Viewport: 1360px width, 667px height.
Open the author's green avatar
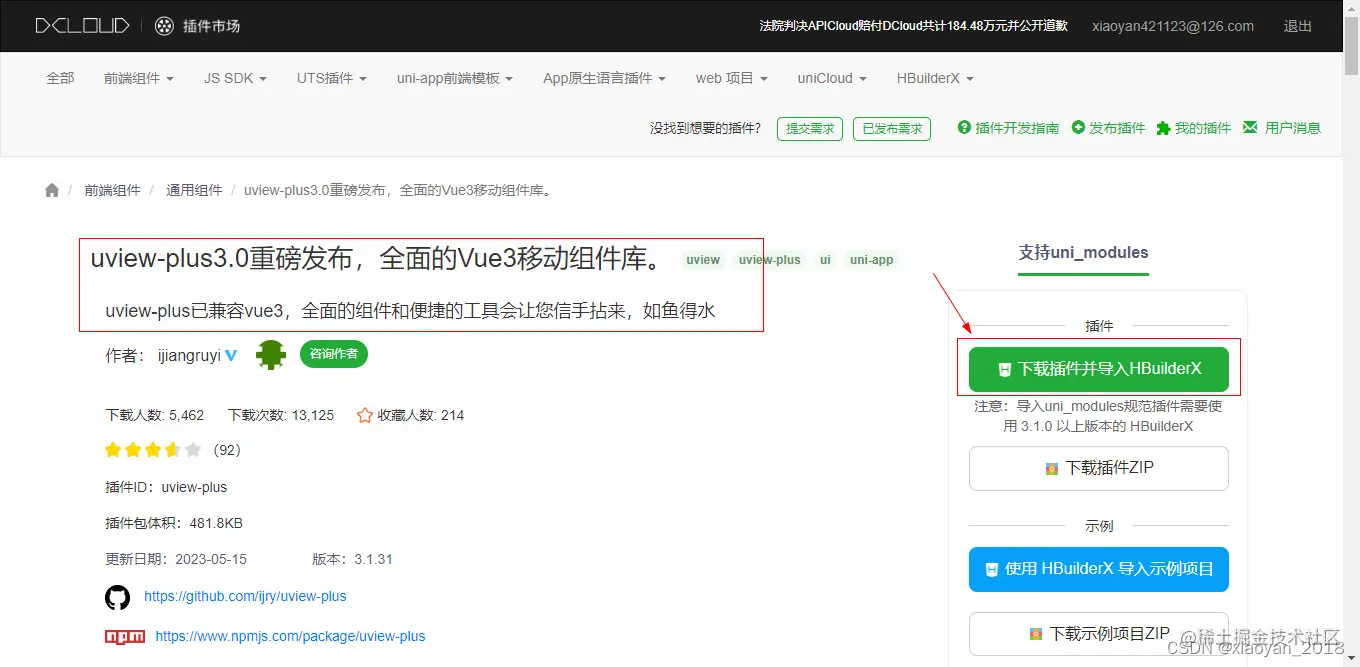pyautogui.click(x=270, y=355)
